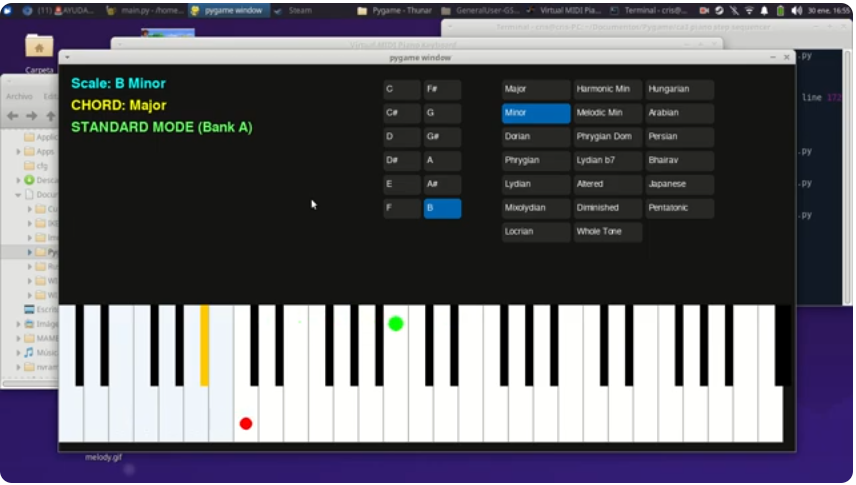
Task: Open the notifications bell icon
Action: click(x=764, y=11)
